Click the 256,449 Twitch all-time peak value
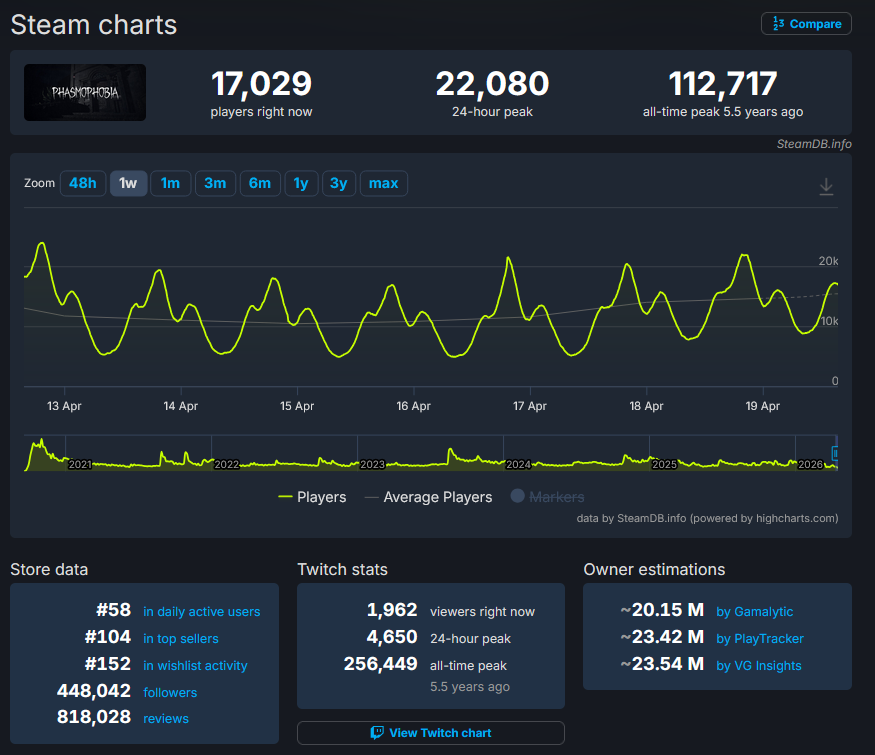The image size is (875, 755). [x=381, y=663]
